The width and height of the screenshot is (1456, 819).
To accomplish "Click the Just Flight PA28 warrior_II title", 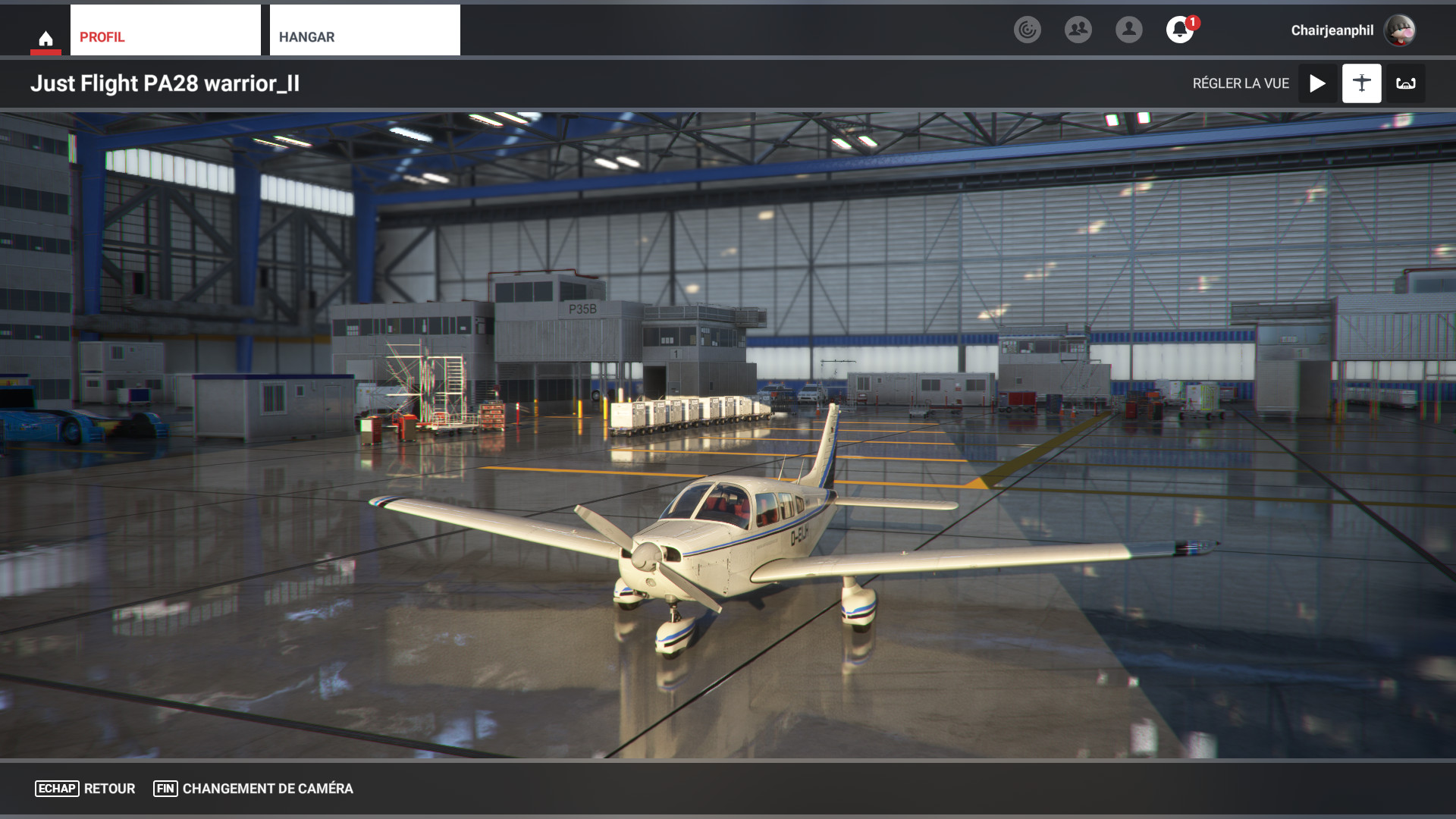I will coord(165,83).
